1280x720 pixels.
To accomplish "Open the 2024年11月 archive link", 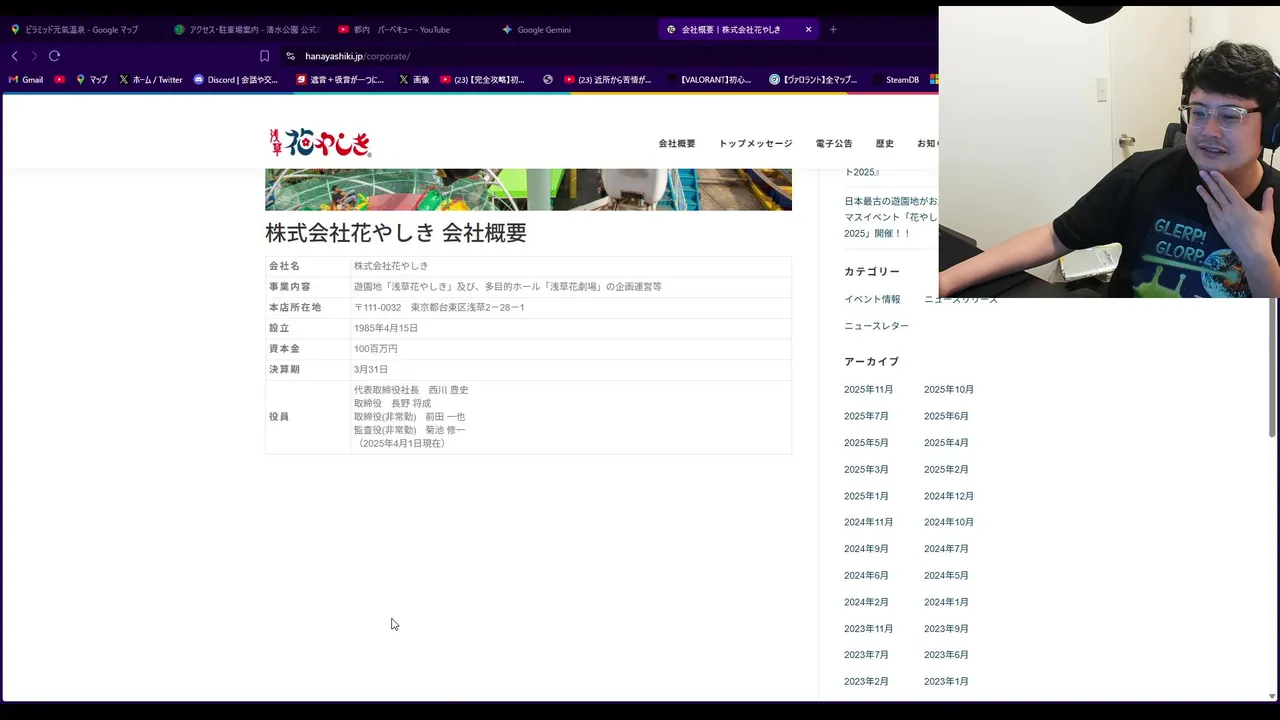I will pos(869,522).
